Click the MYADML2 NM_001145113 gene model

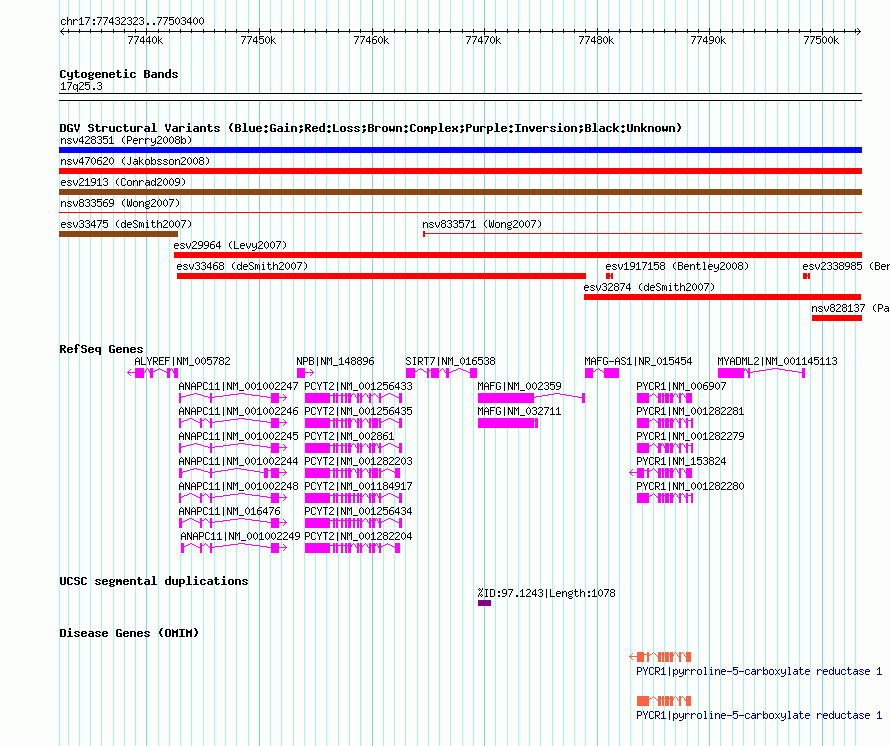[761, 372]
